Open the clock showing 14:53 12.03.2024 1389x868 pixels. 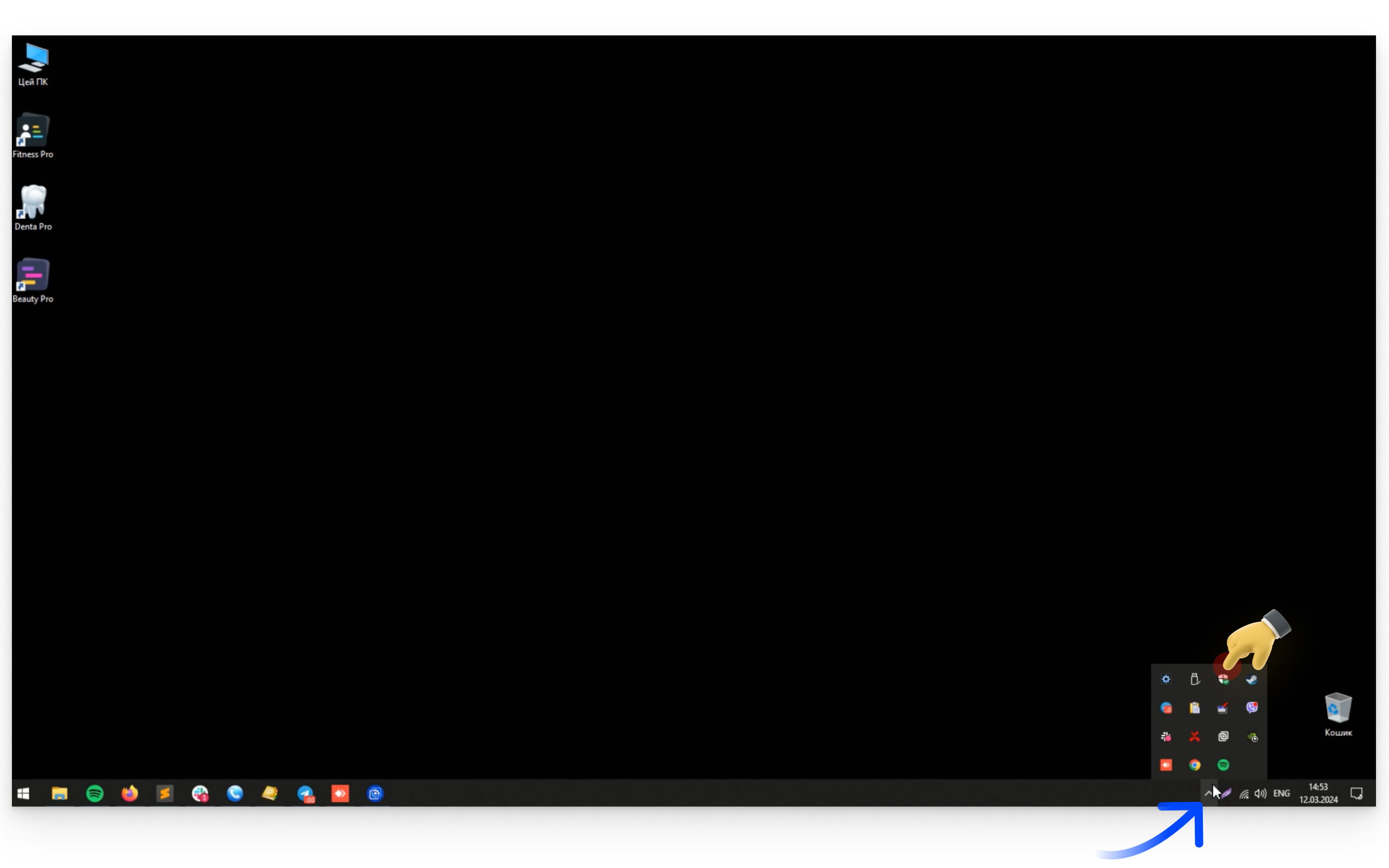click(1318, 793)
